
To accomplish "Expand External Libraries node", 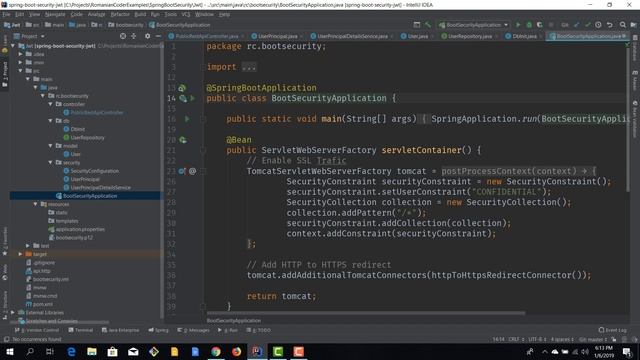I will [x=13, y=312].
